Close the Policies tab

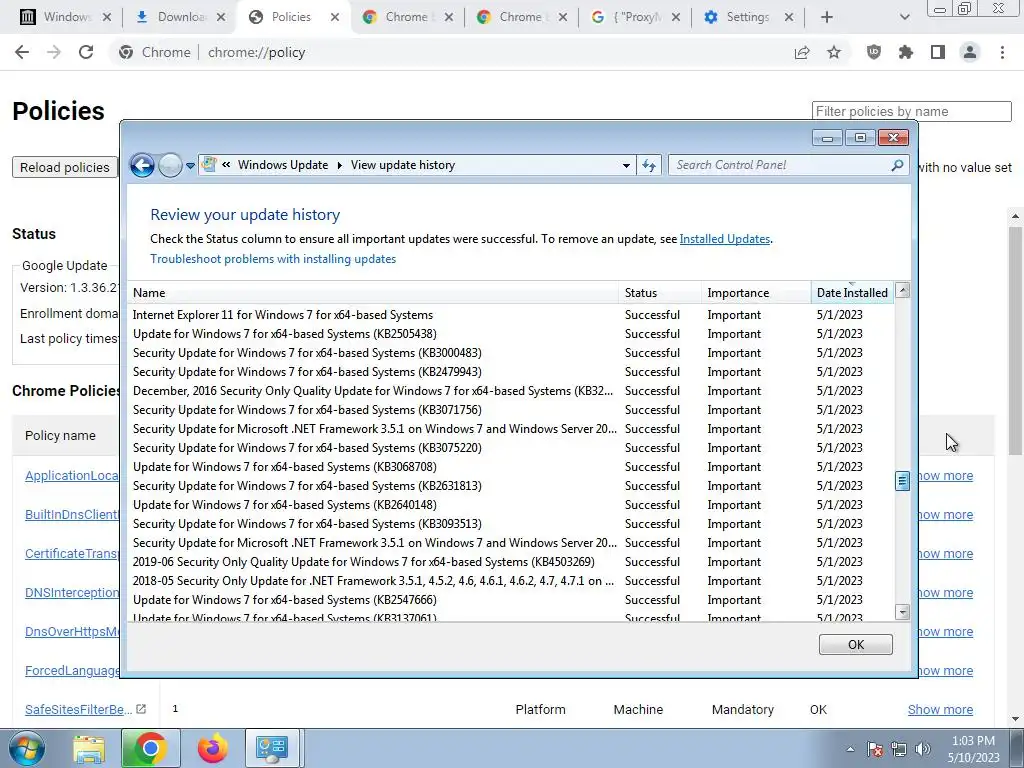pyautogui.click(x=335, y=17)
